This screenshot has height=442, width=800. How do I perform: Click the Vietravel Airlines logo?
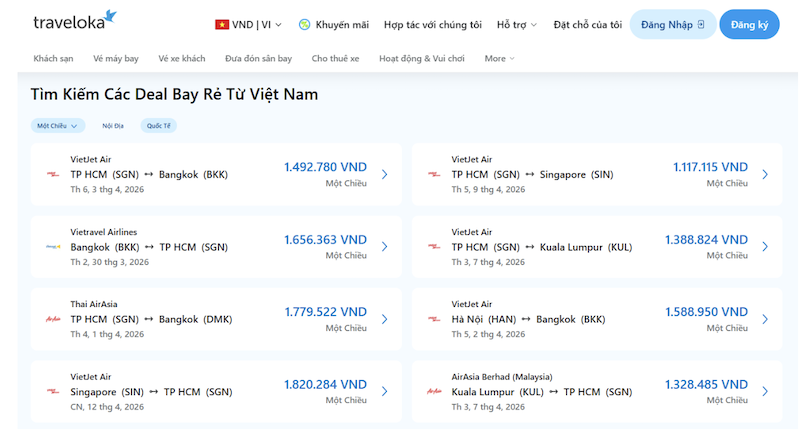(53, 246)
